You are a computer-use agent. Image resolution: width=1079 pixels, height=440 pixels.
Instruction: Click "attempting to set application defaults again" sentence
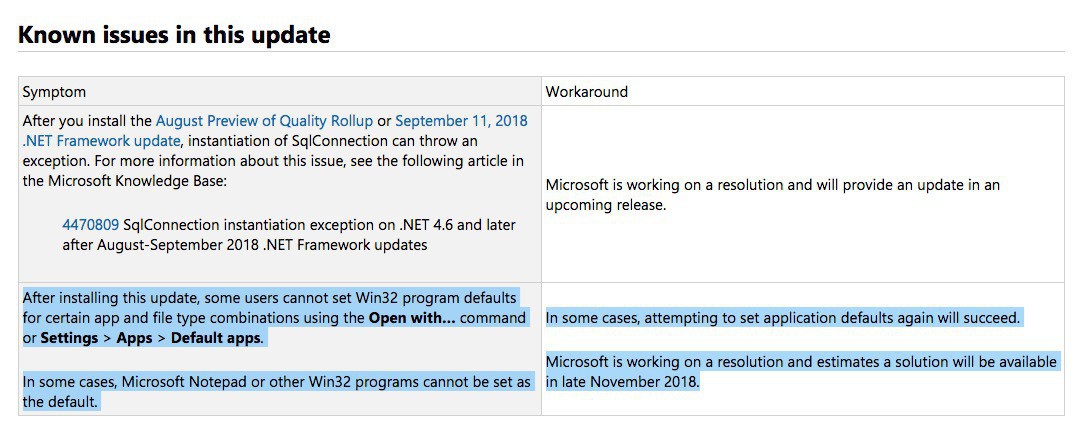[780, 318]
